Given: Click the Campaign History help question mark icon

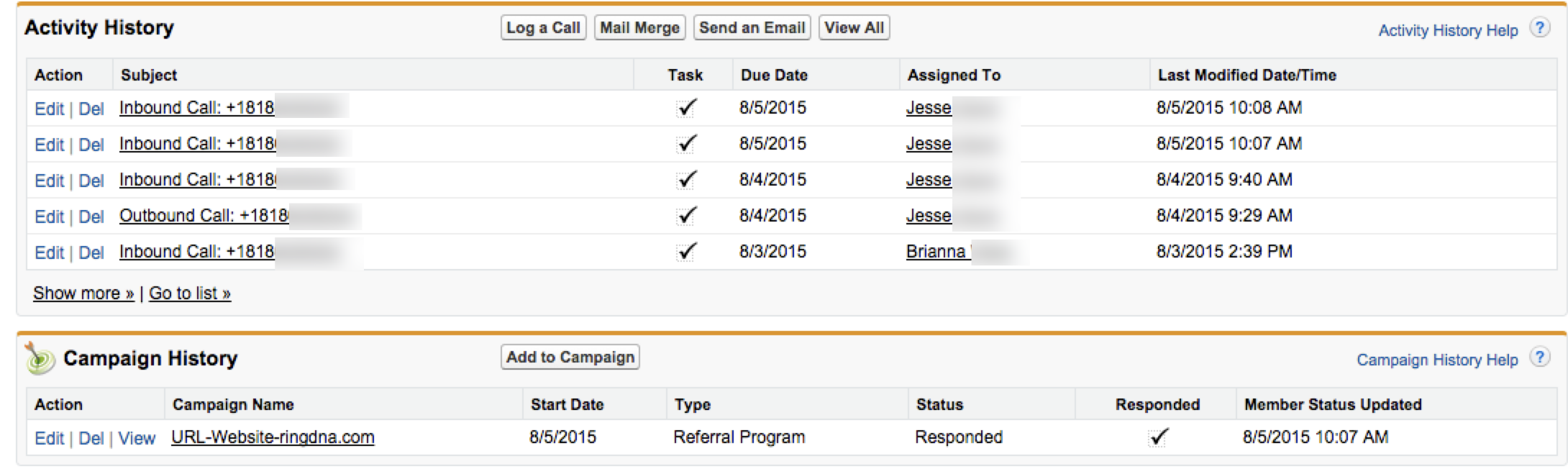Looking at the screenshot, I should (1539, 358).
